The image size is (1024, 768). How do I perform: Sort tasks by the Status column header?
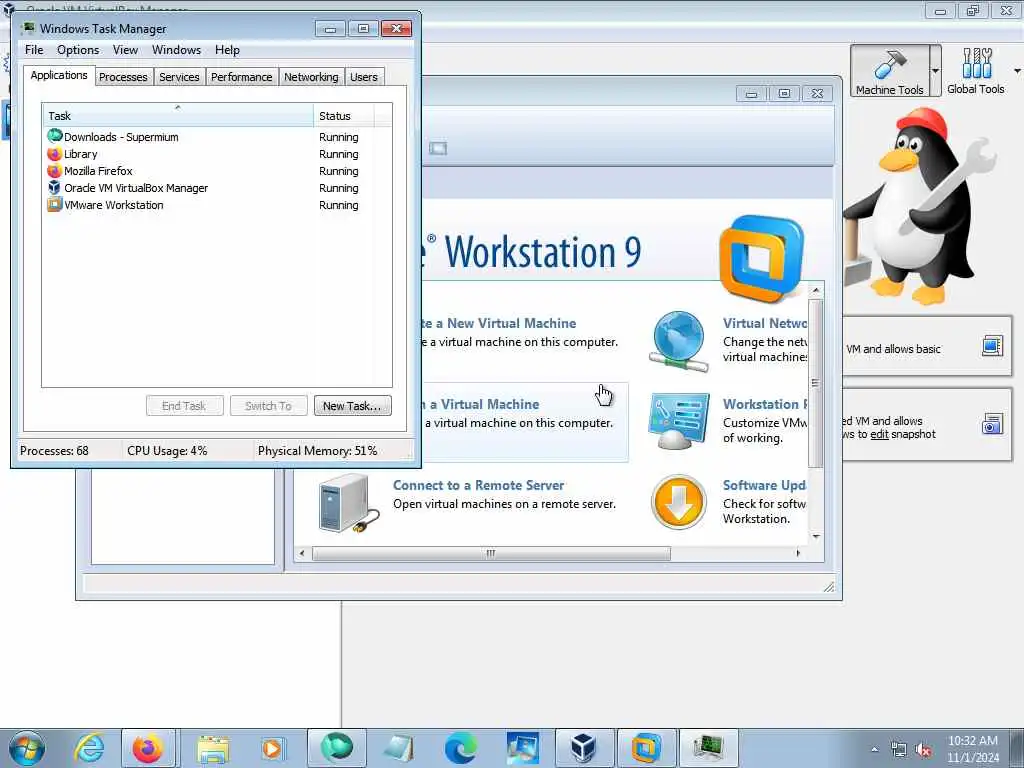pyautogui.click(x=344, y=116)
